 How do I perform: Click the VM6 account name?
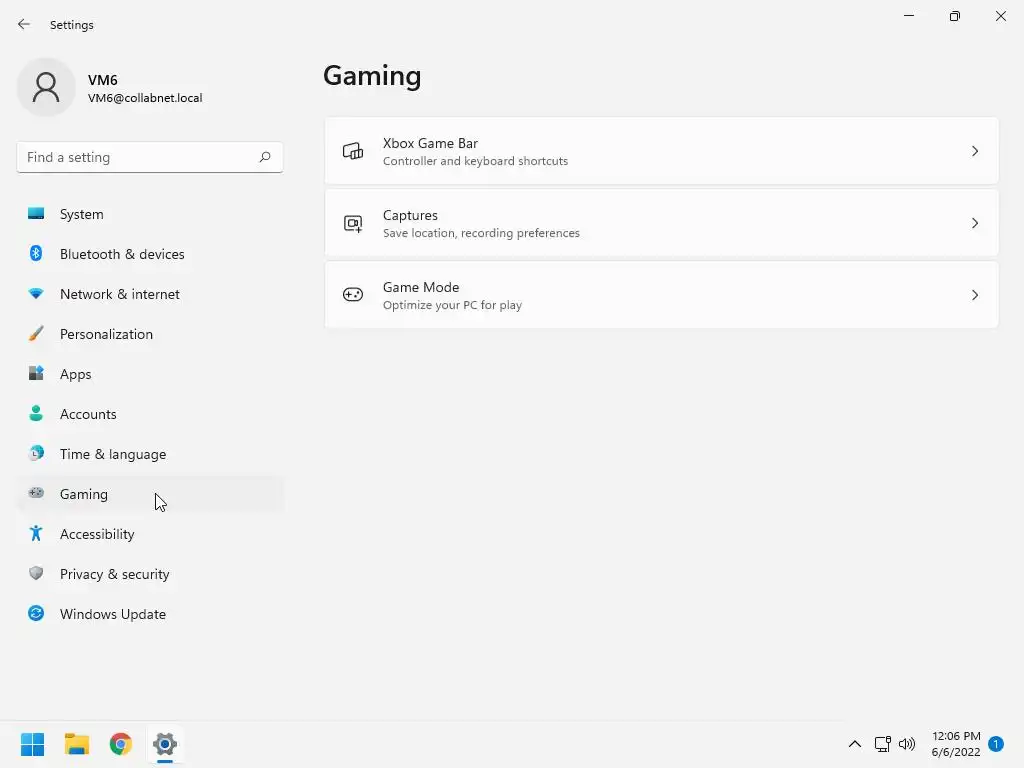click(x=103, y=80)
